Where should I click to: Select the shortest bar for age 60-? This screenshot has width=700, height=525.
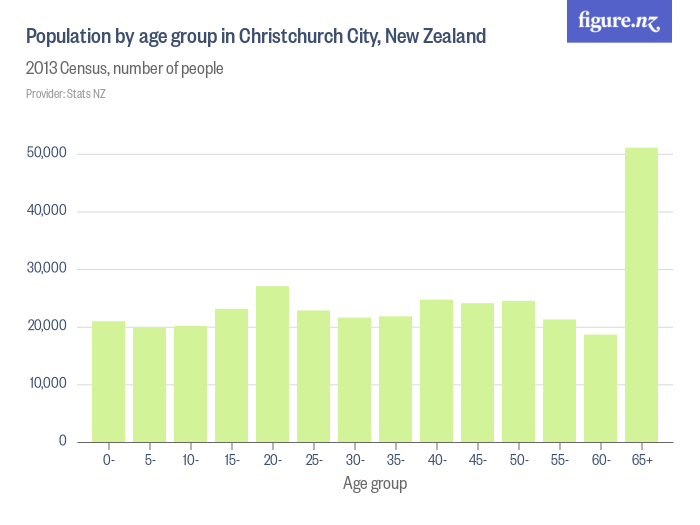(x=600, y=388)
